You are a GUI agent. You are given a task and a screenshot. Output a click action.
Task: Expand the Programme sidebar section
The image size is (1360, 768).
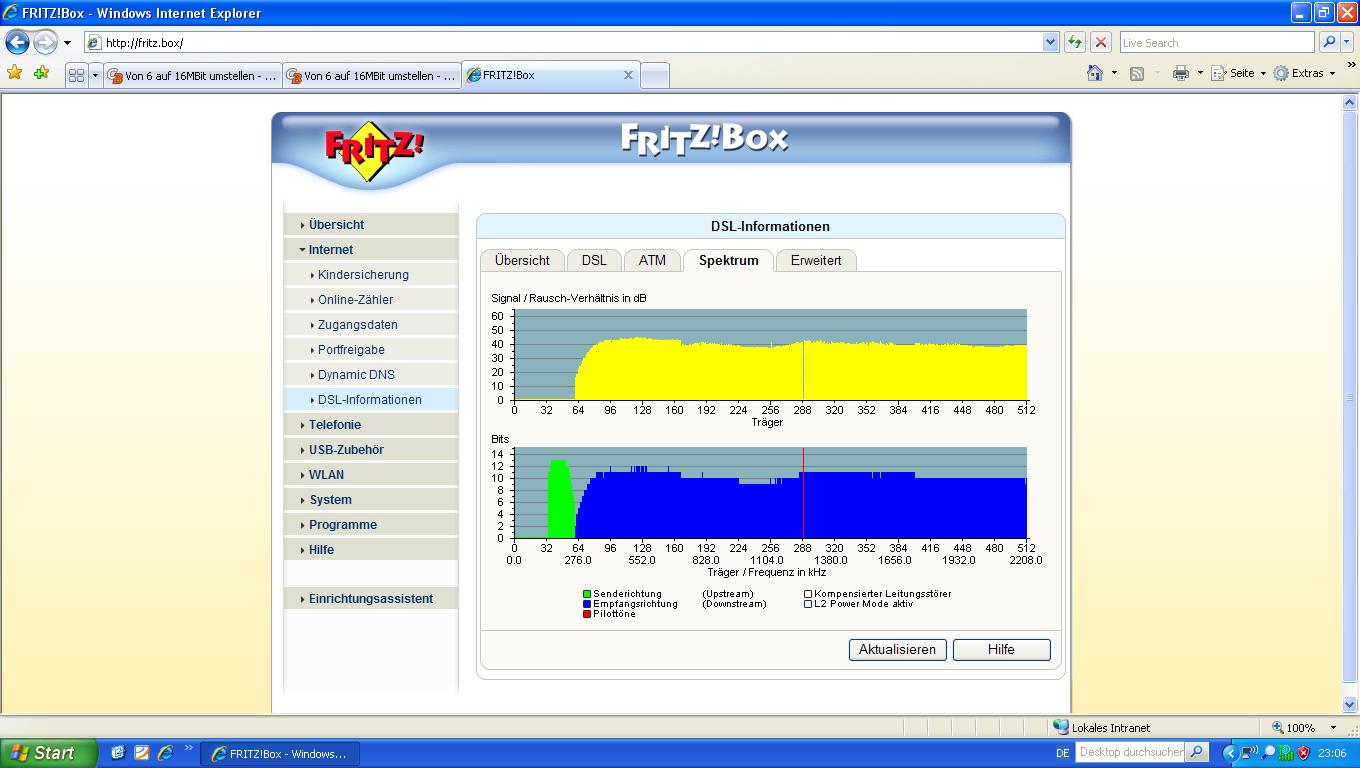click(x=371, y=525)
